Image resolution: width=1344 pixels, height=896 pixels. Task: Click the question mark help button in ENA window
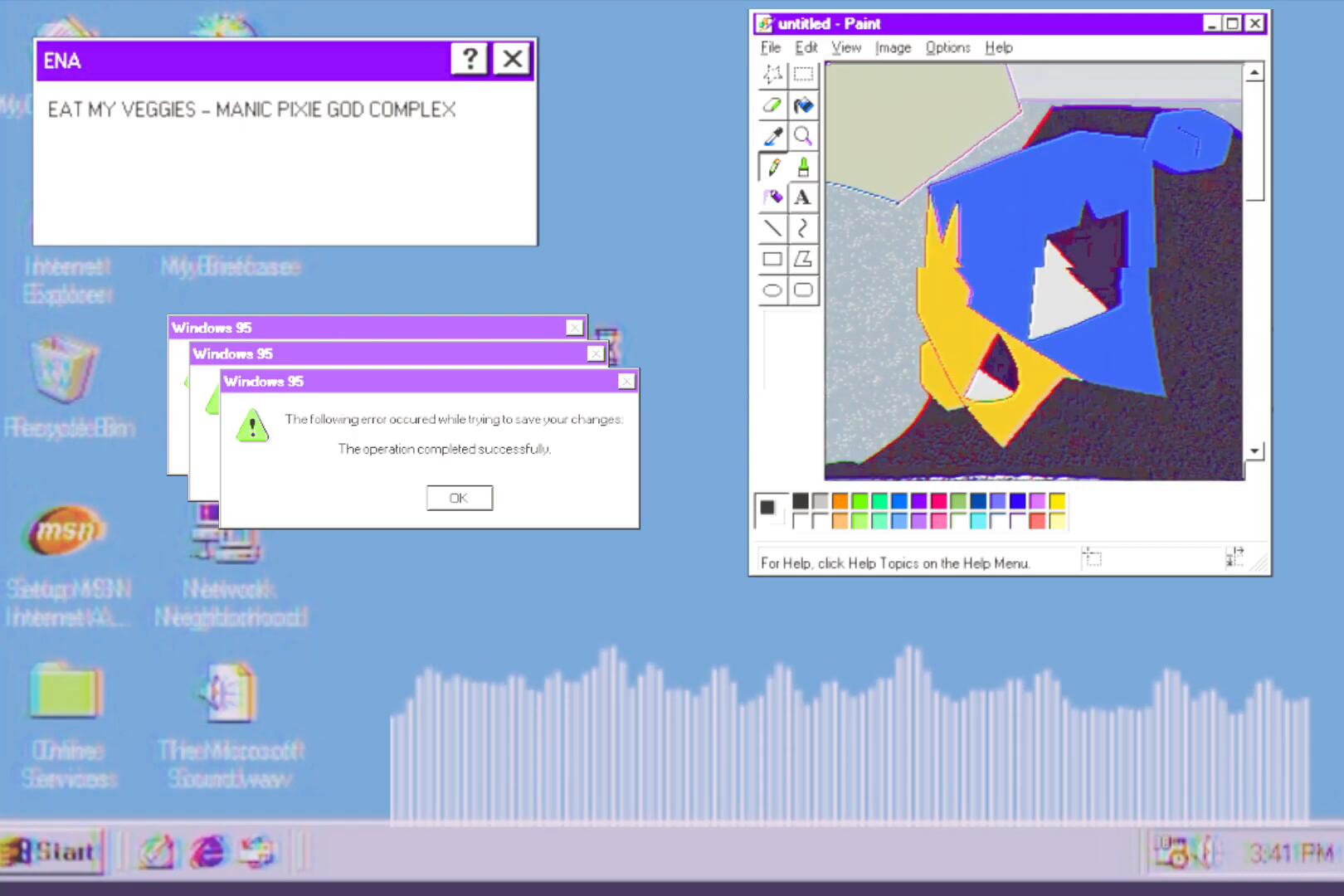click(x=469, y=59)
